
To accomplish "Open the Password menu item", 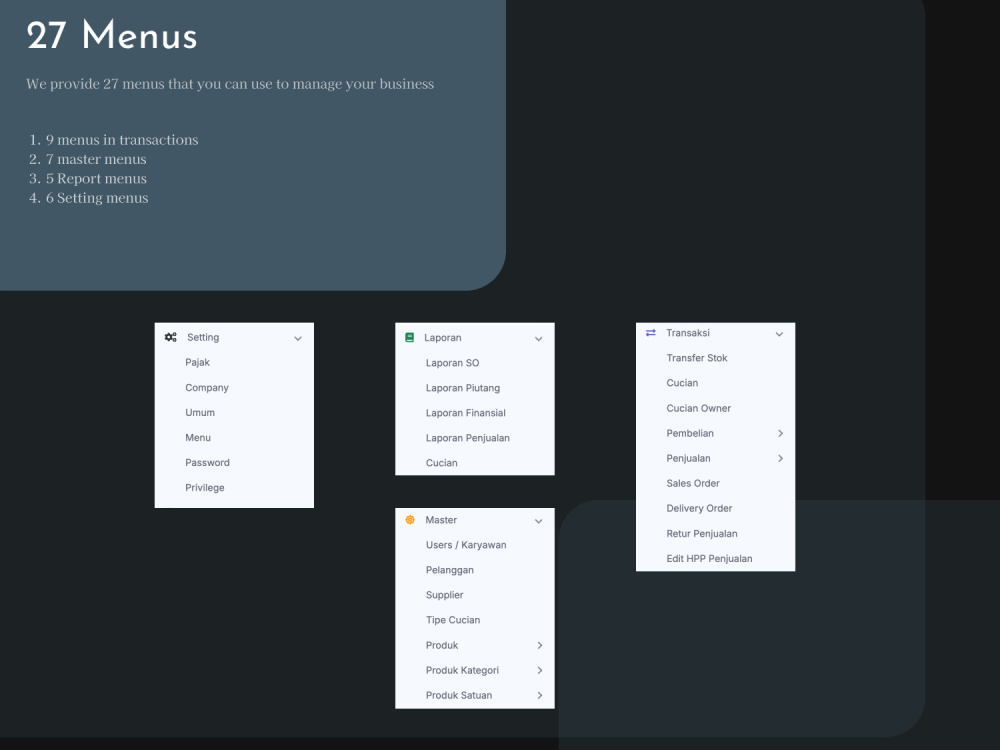I will [x=207, y=462].
